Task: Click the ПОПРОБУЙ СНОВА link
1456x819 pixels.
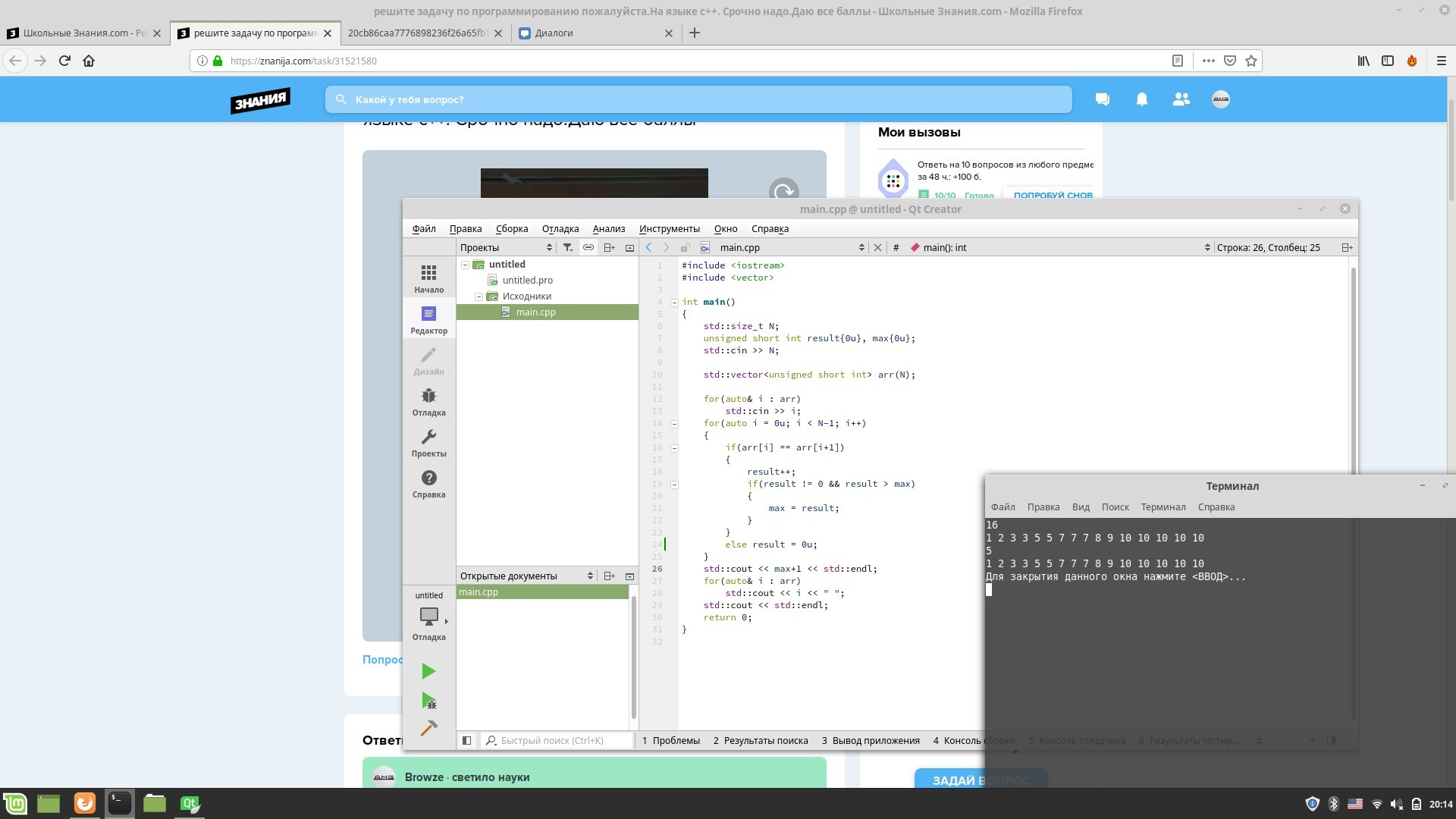Action: [x=1053, y=195]
